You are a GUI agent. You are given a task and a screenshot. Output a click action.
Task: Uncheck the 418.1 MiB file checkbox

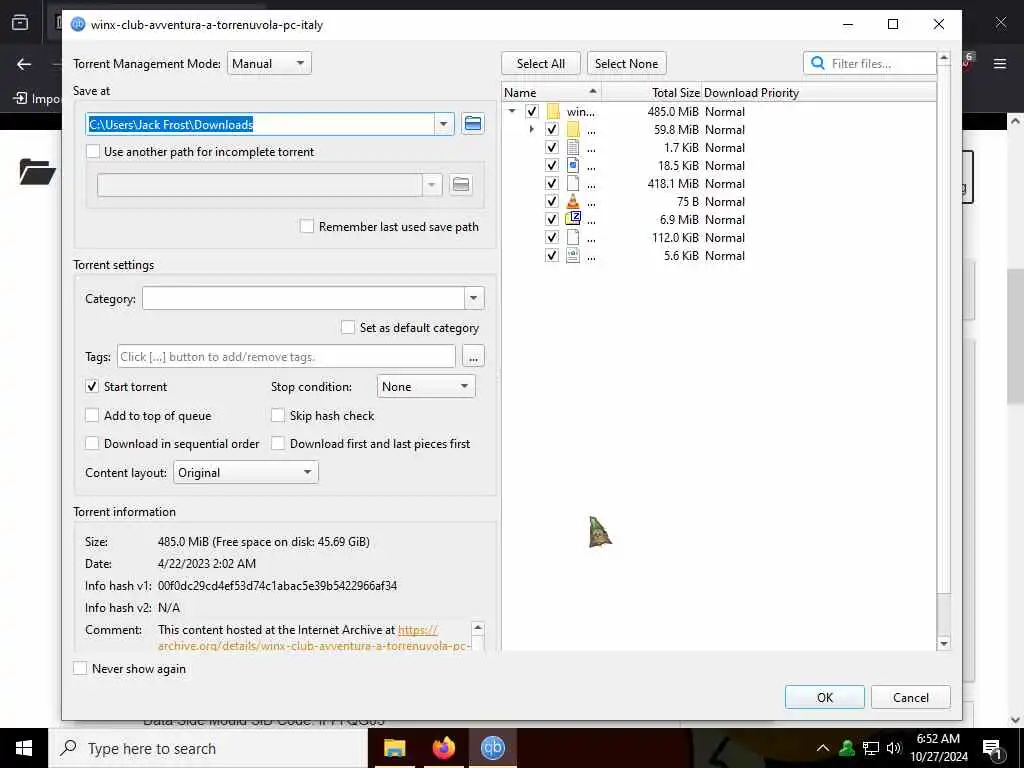point(552,184)
